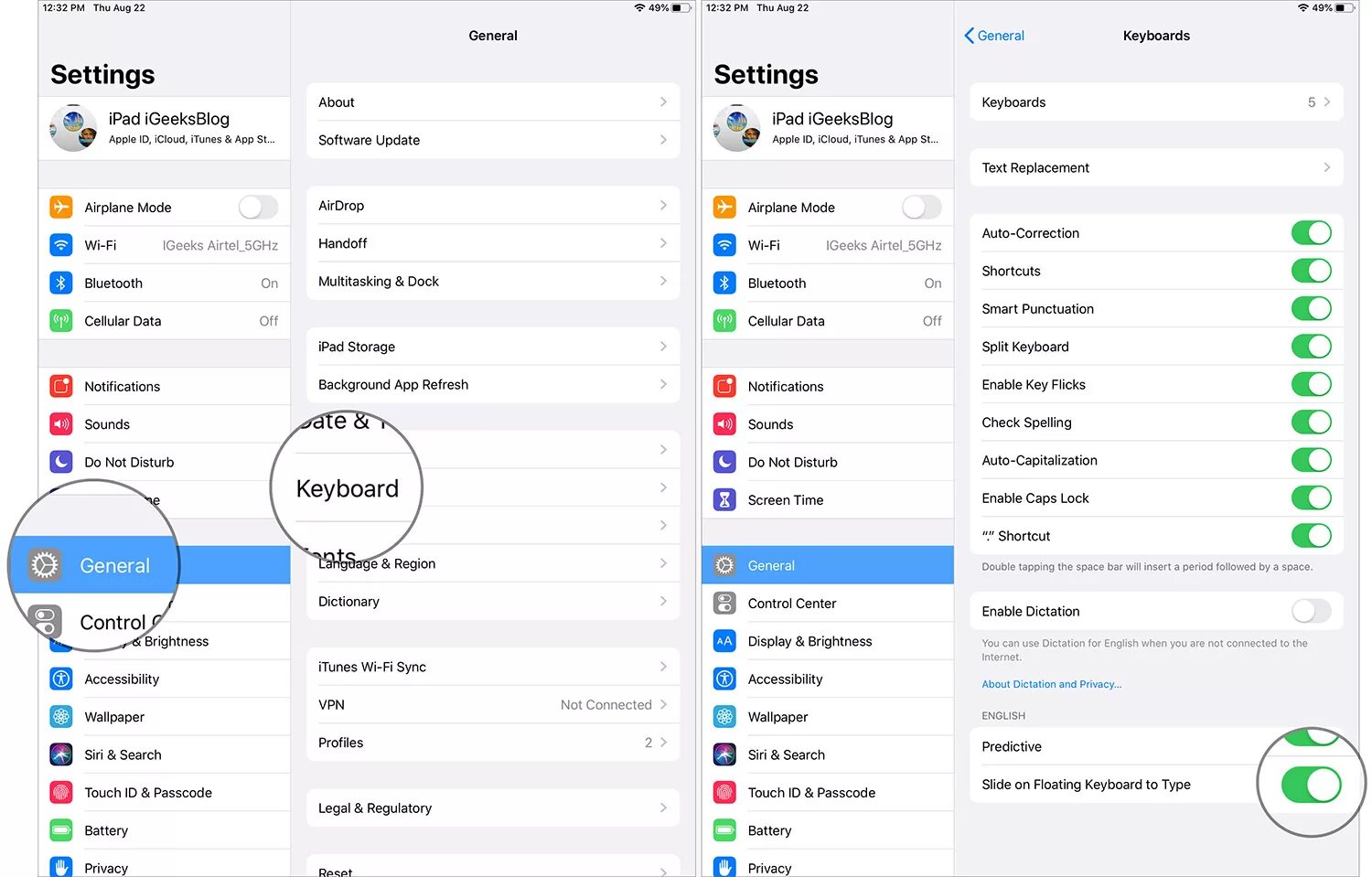Tap the Bluetooth icon in left sidebar
This screenshot has height=877, width=1372.
coord(61,283)
